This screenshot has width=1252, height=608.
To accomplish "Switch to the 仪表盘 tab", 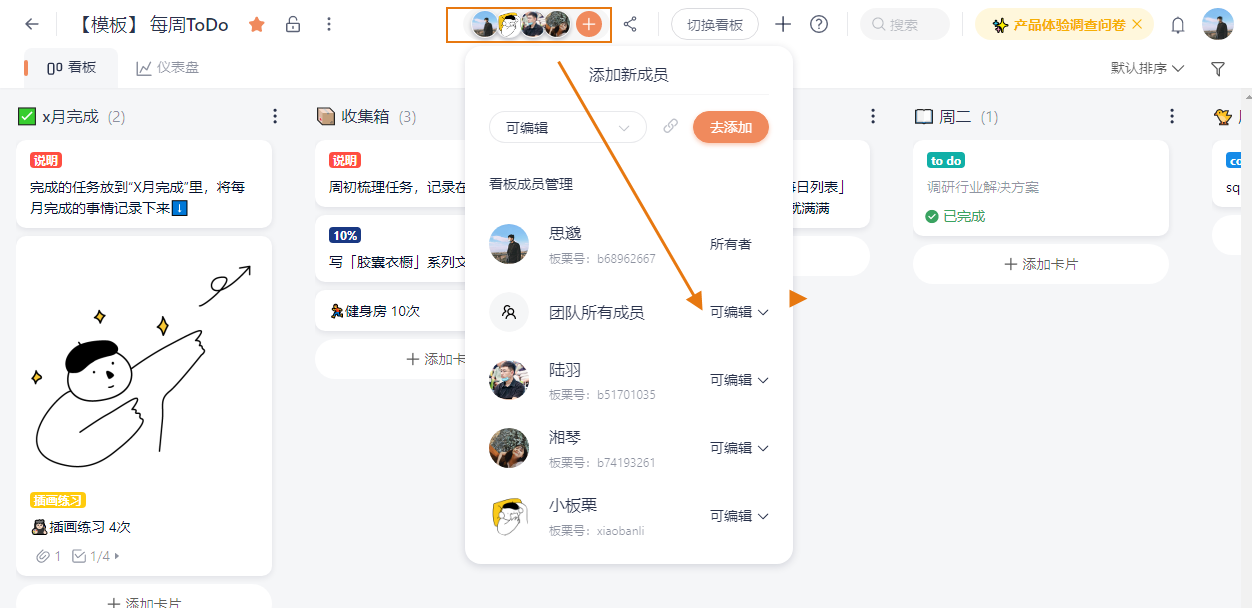I will [x=168, y=68].
